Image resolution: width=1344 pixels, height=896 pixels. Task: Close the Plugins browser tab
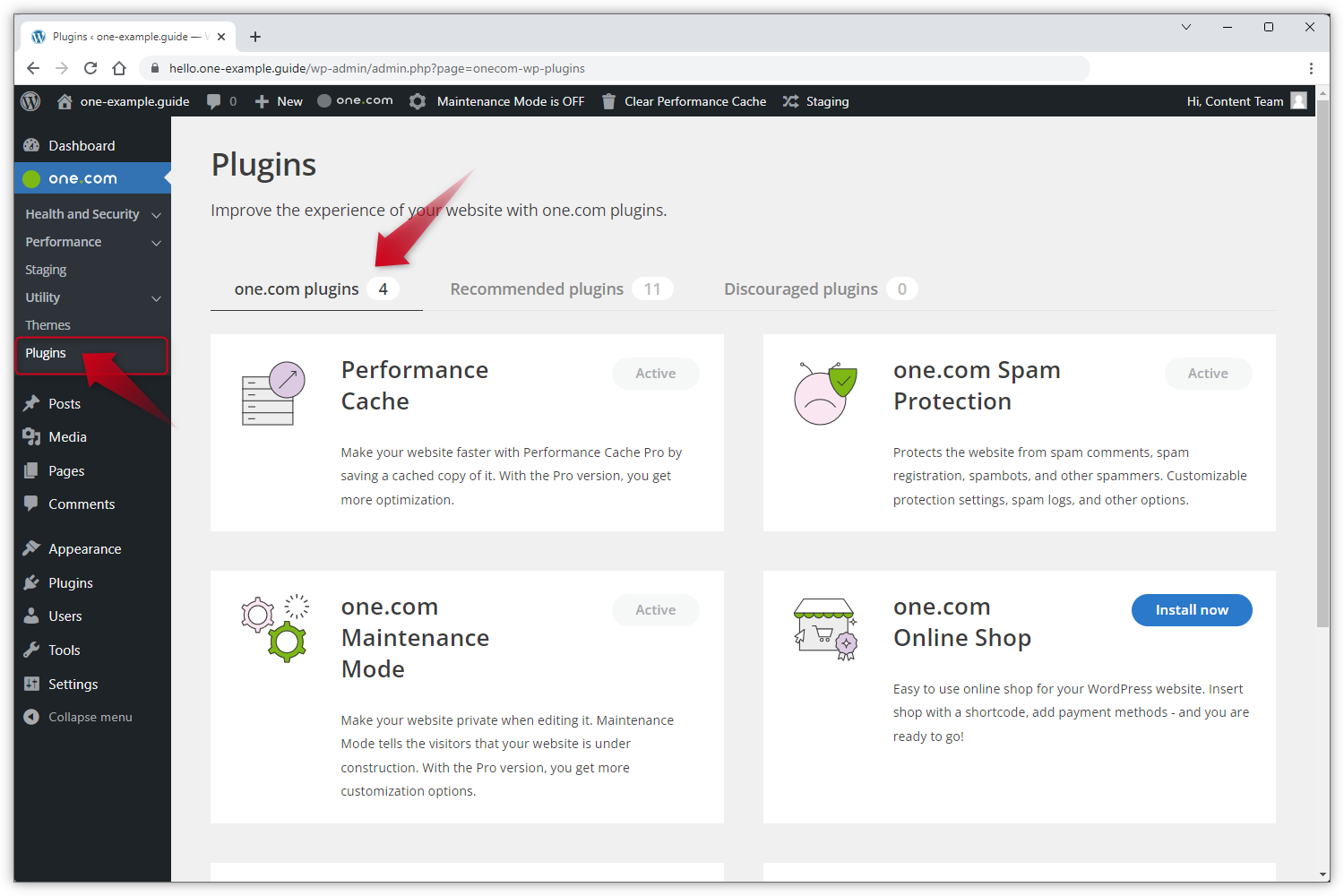click(x=221, y=37)
